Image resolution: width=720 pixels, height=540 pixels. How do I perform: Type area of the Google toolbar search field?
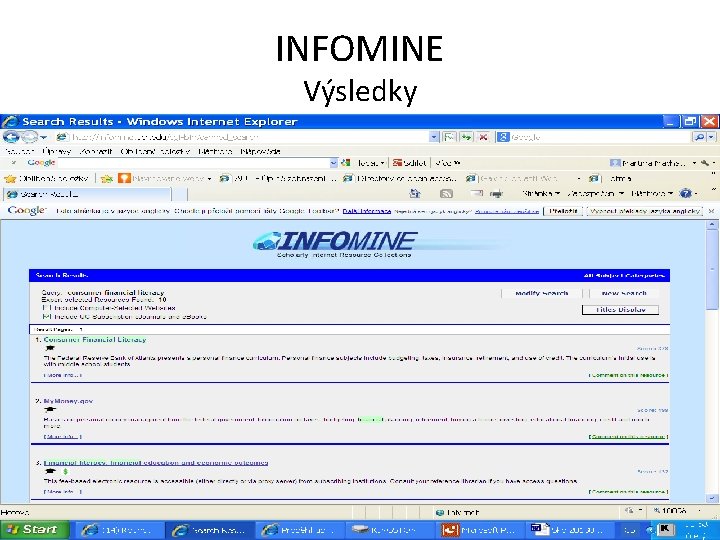tap(193, 163)
